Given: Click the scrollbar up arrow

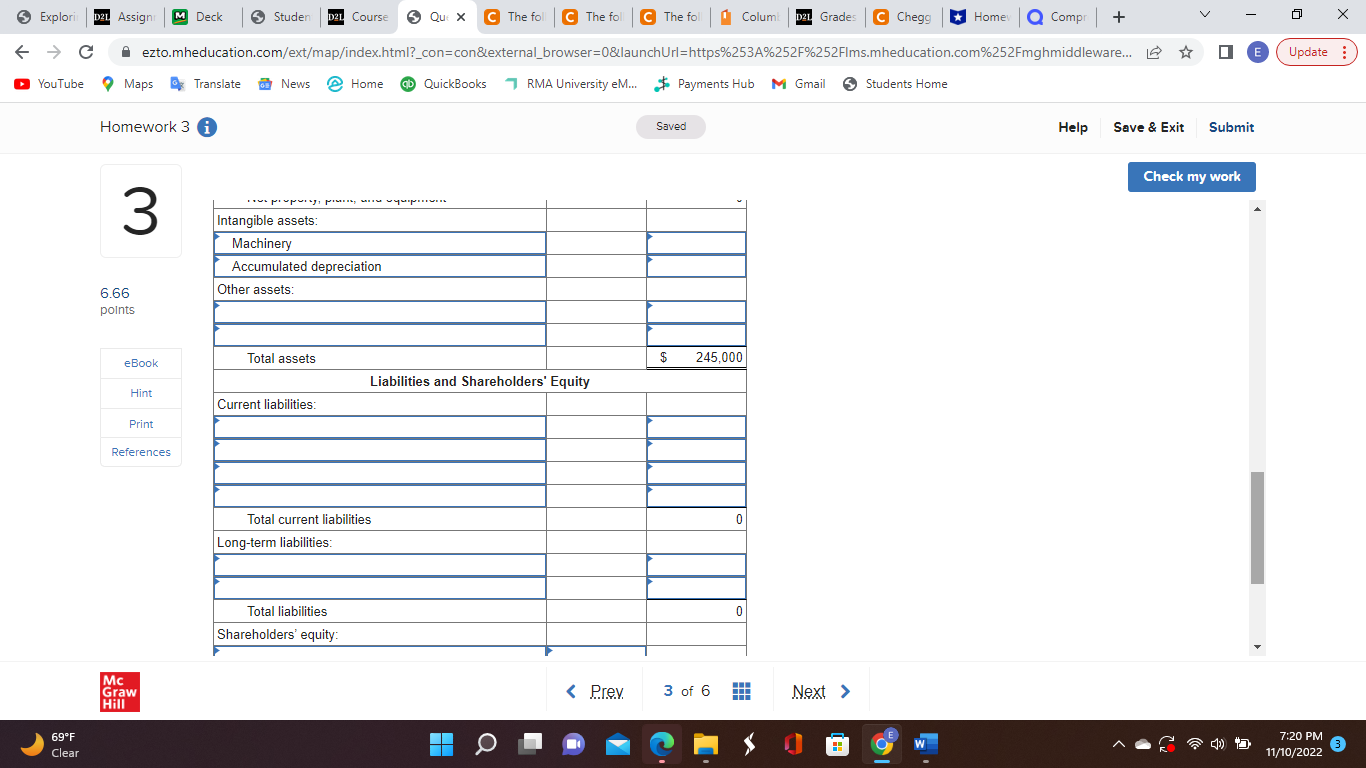Looking at the screenshot, I should 1257,208.
